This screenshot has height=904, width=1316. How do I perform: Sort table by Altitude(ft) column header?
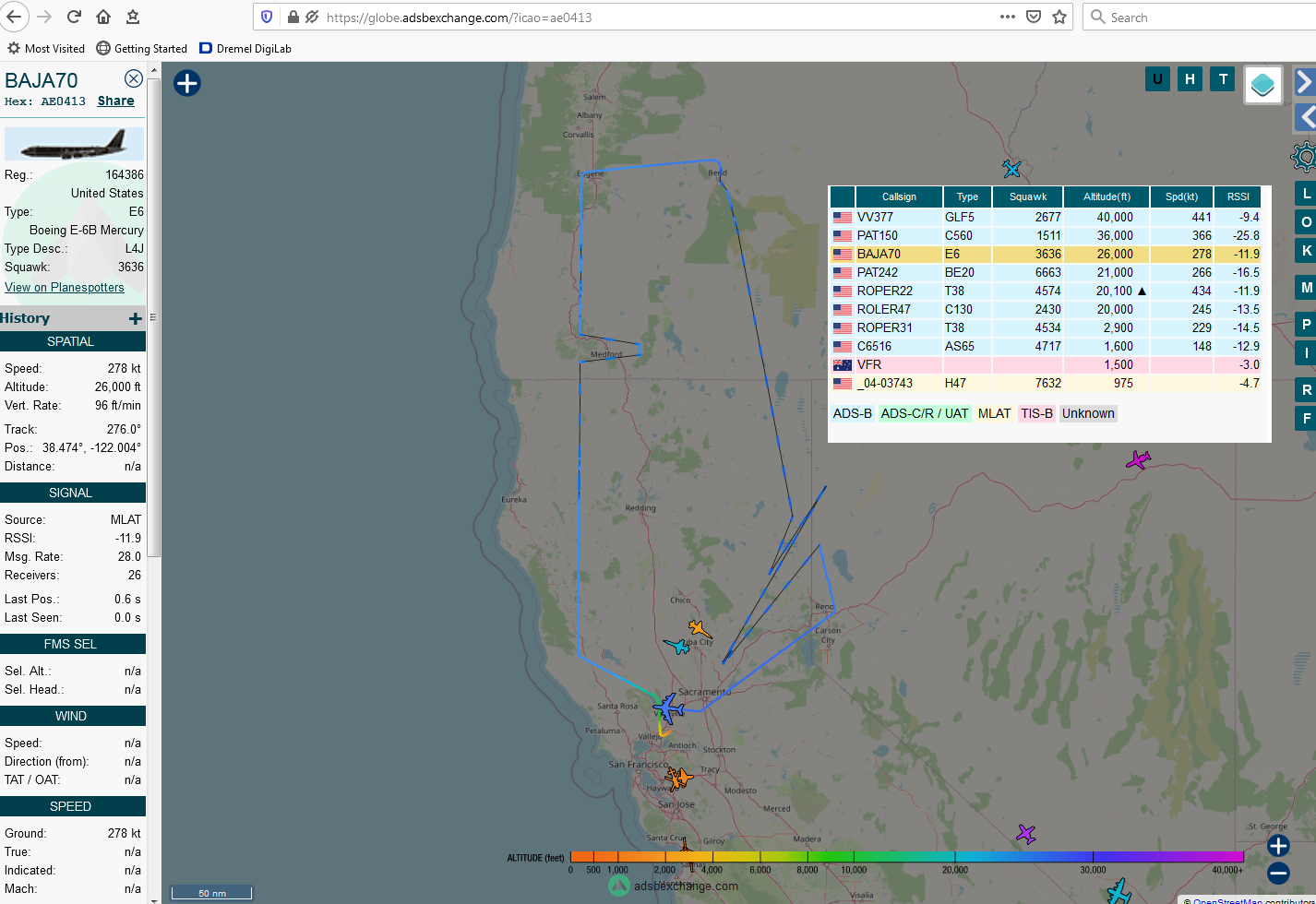(1107, 196)
